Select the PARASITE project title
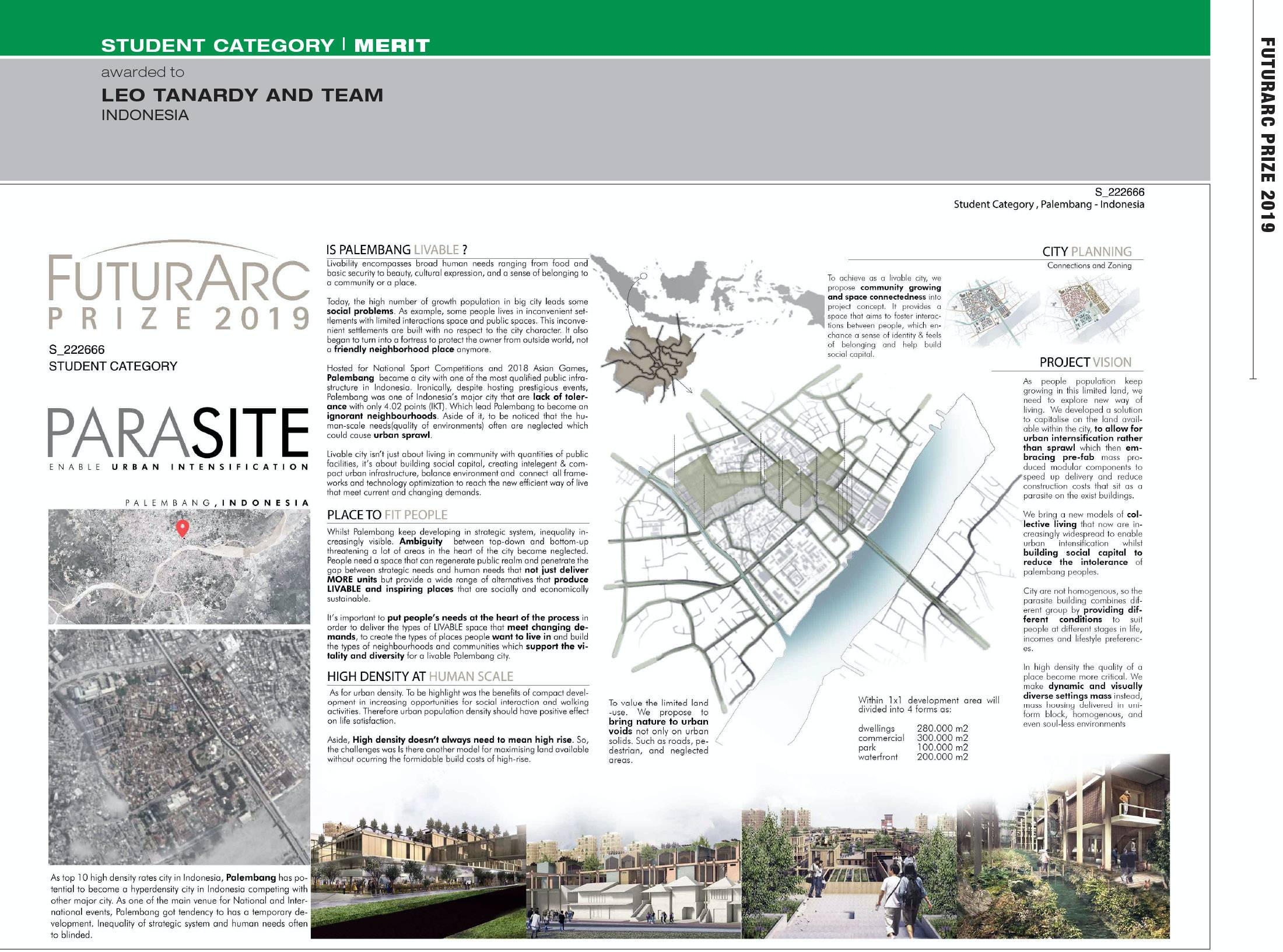The height and width of the screenshot is (952, 1283). point(178,433)
